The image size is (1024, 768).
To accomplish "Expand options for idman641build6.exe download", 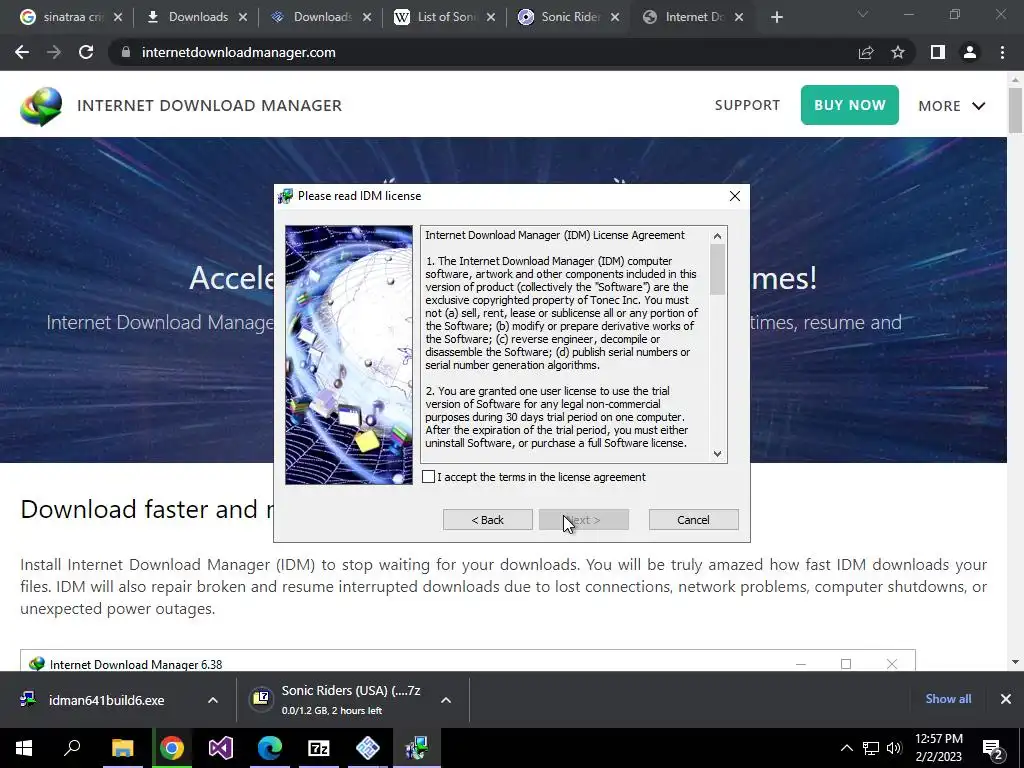I will pyautogui.click(x=213, y=700).
